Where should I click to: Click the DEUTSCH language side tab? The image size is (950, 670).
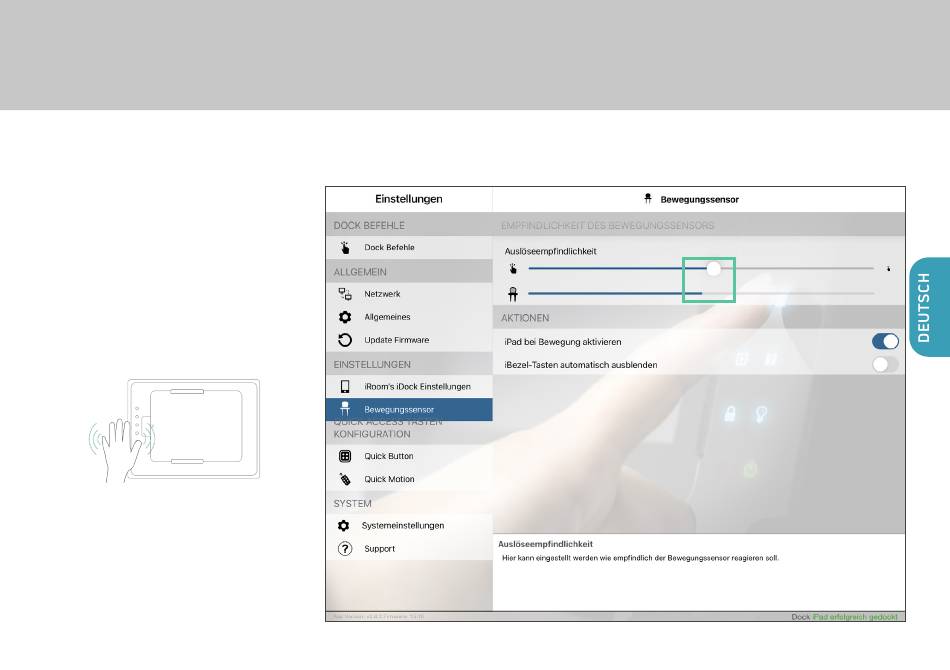[x=929, y=307]
